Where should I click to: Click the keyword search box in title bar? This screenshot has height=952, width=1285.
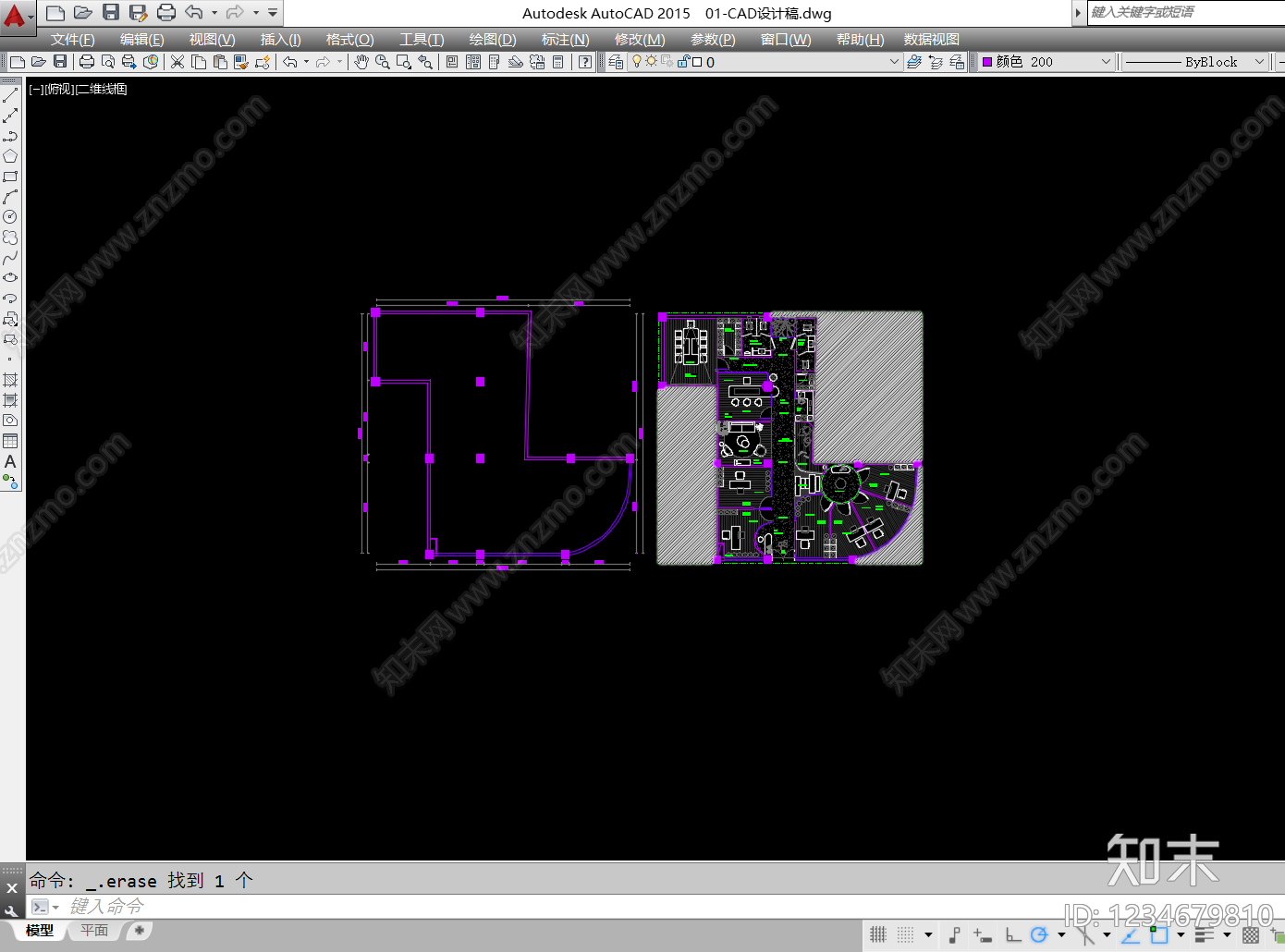pos(1186,12)
